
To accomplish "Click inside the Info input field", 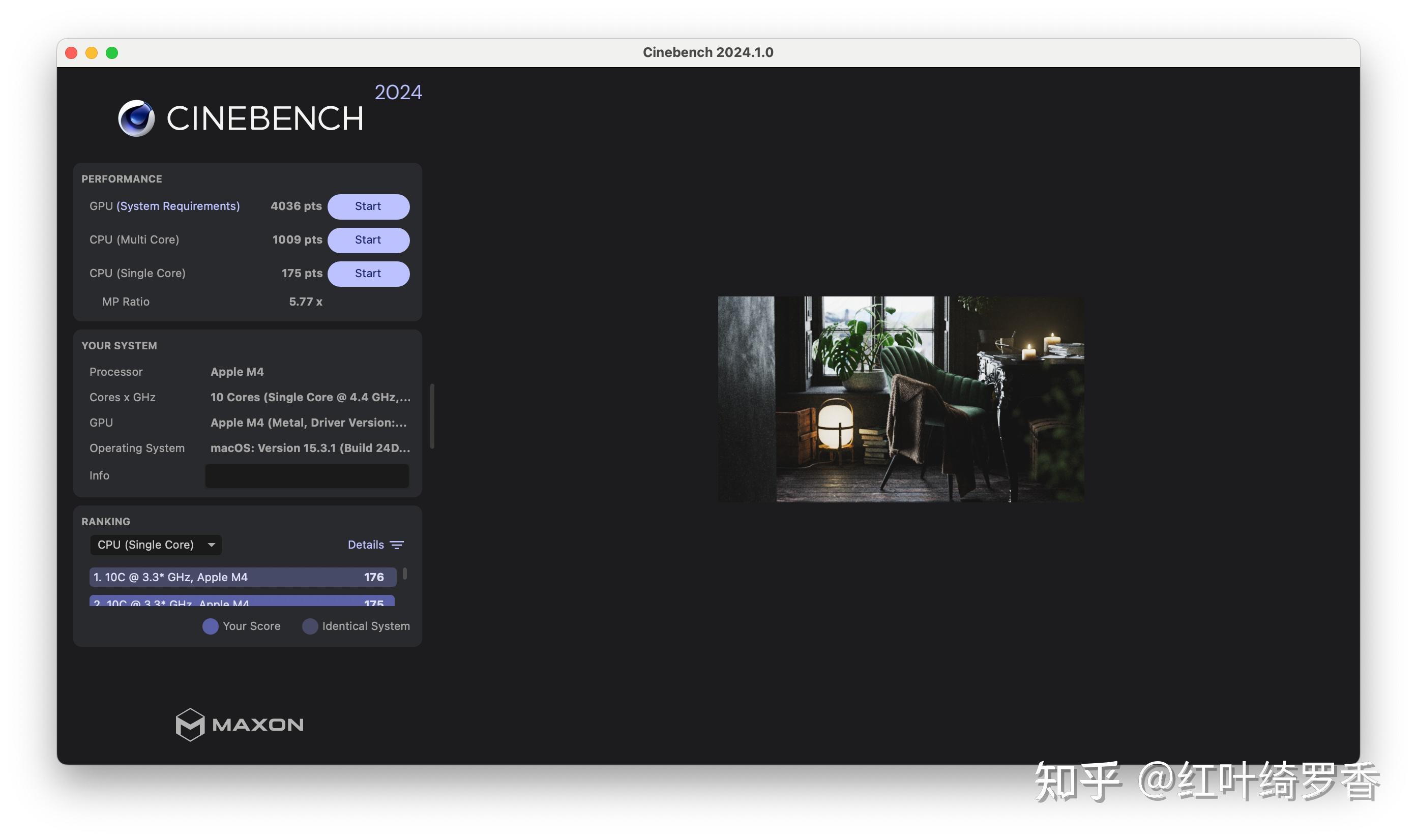I will click(x=307, y=475).
